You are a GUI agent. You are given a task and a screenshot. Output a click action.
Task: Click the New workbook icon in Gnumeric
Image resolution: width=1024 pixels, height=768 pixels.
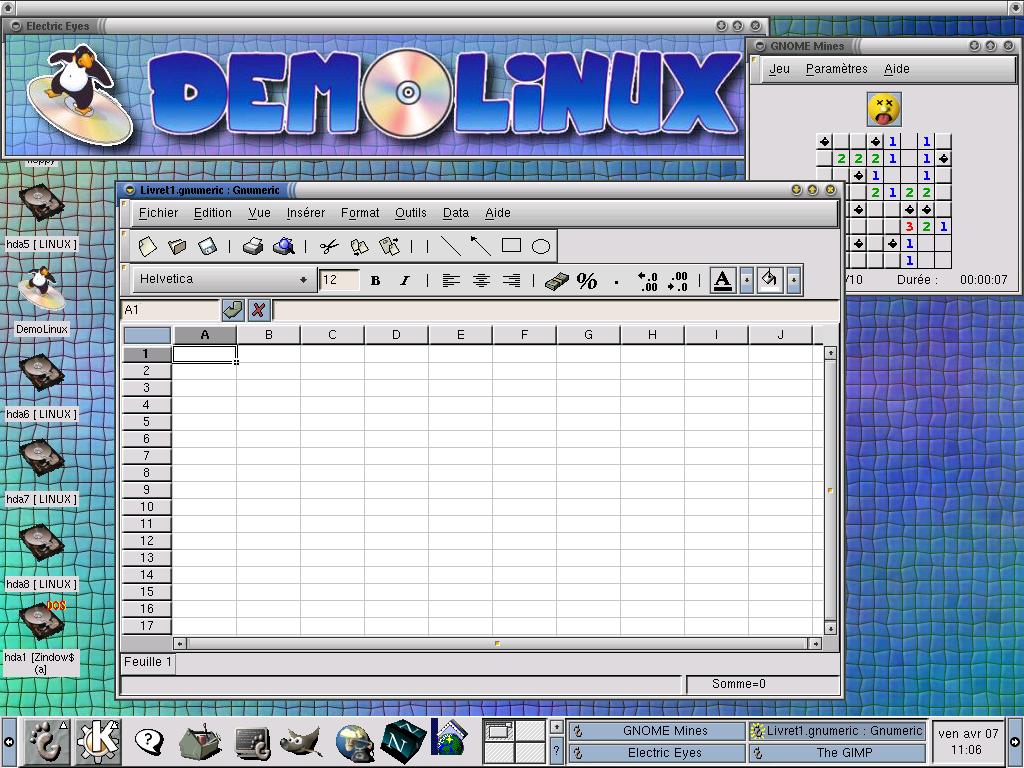pyautogui.click(x=148, y=246)
